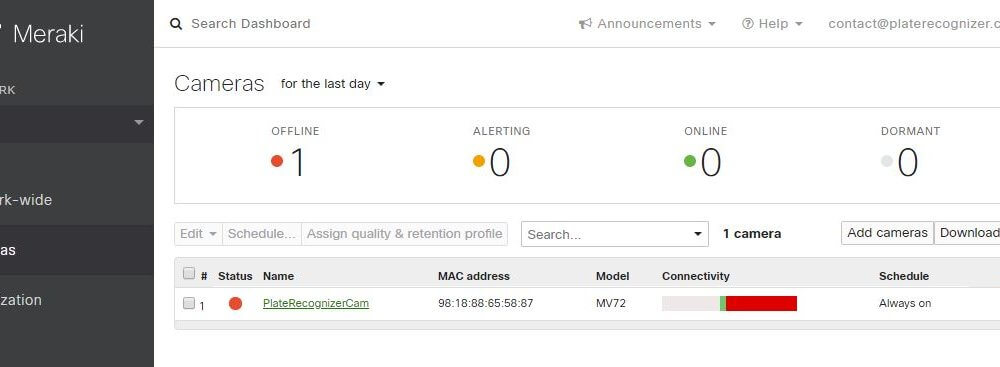
Task: Focus the Search Dashboard input field
Action: 251,24
